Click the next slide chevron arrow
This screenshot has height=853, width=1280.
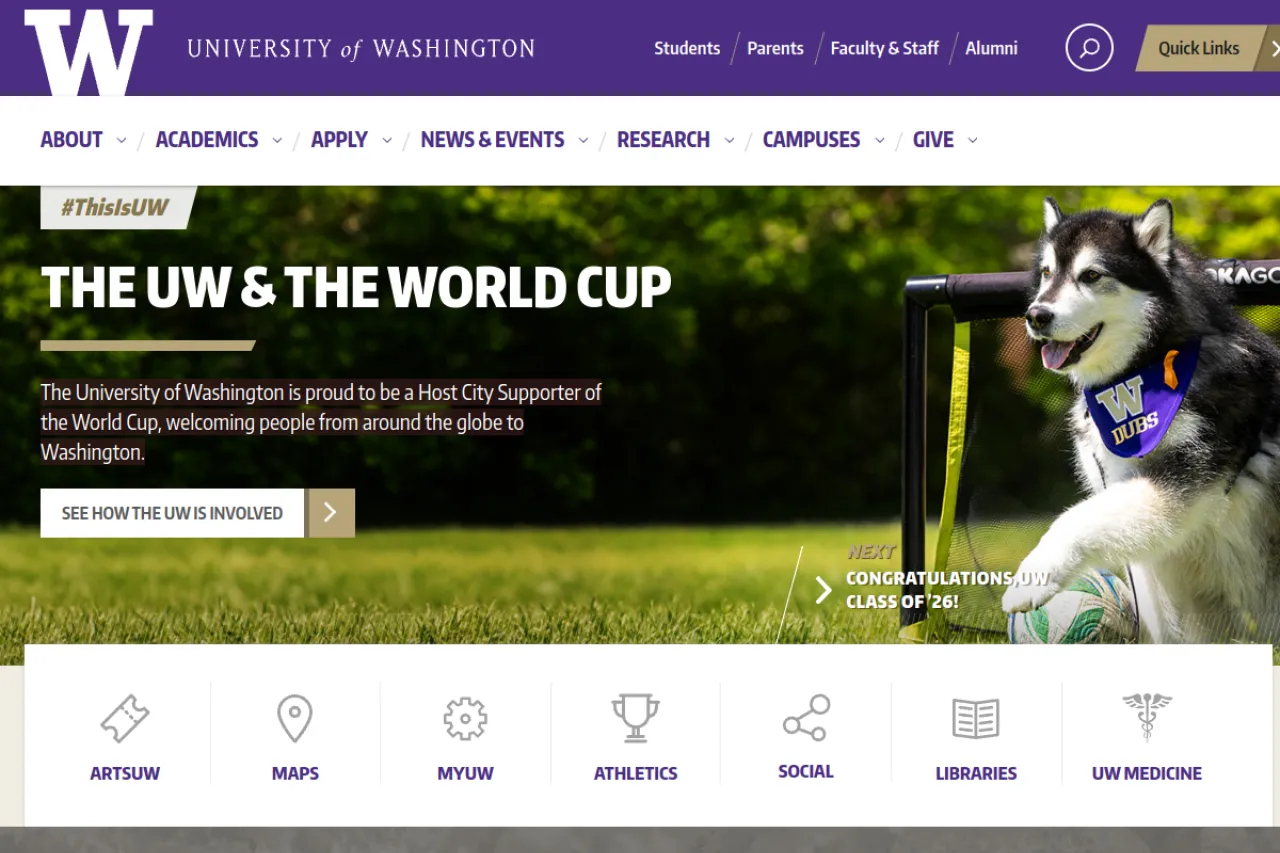(x=824, y=590)
